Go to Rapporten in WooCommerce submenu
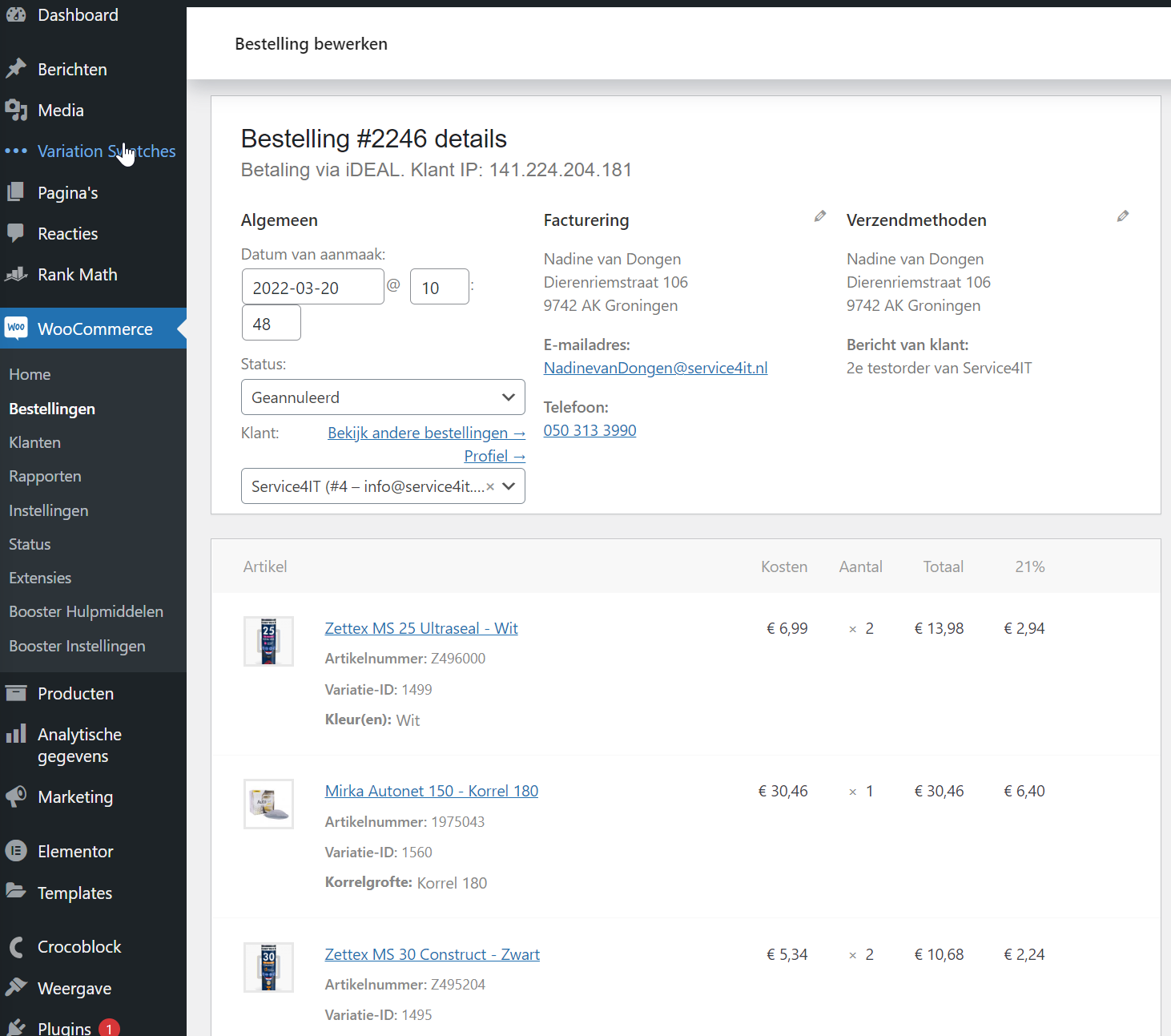The width and height of the screenshot is (1171, 1036). [45, 476]
